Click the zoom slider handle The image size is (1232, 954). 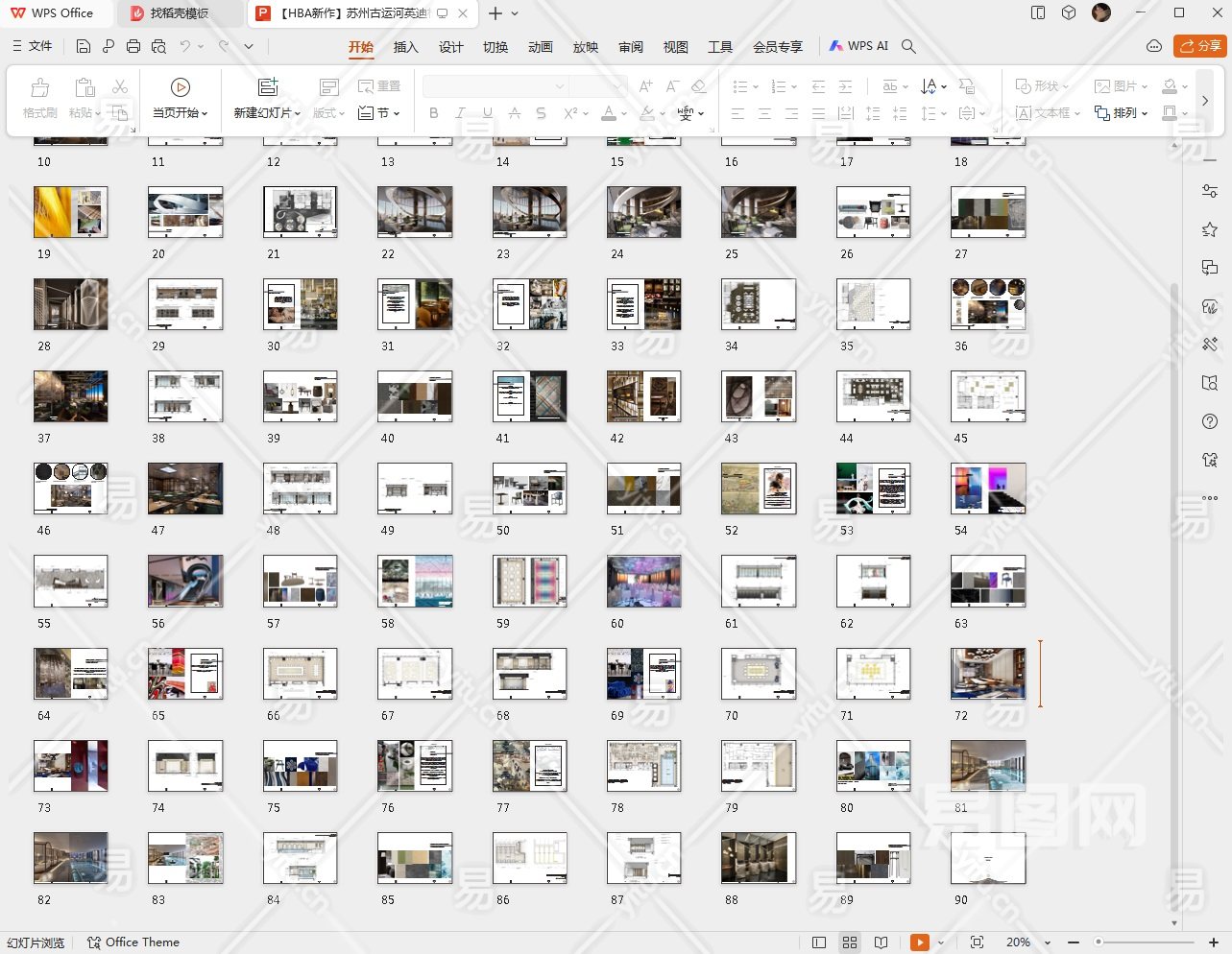[x=1099, y=942]
